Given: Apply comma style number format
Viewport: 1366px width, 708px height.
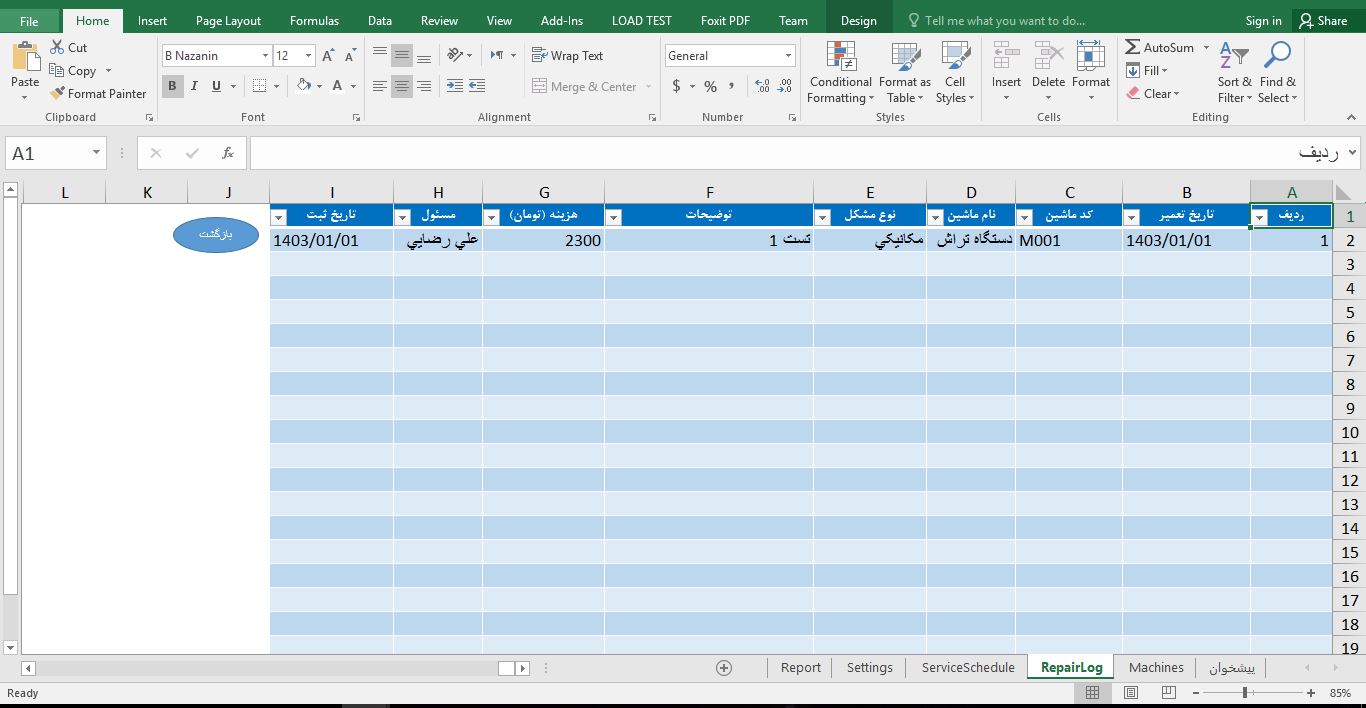Looking at the screenshot, I should pyautogui.click(x=733, y=87).
